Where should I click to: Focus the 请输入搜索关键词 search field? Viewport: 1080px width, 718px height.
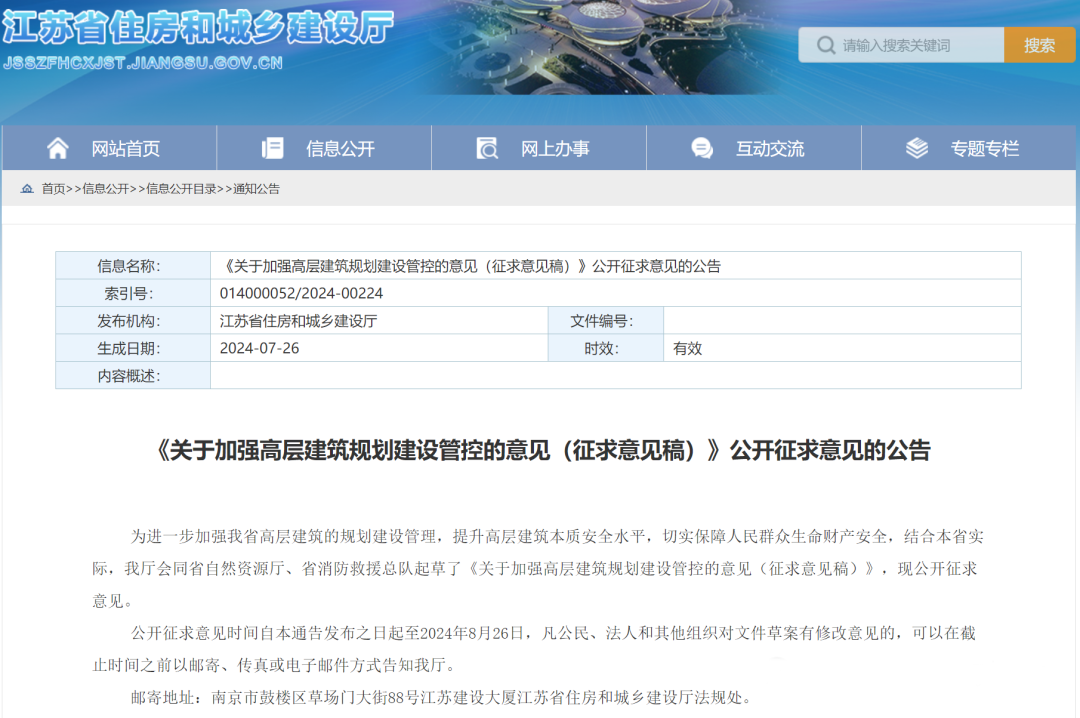(x=915, y=45)
